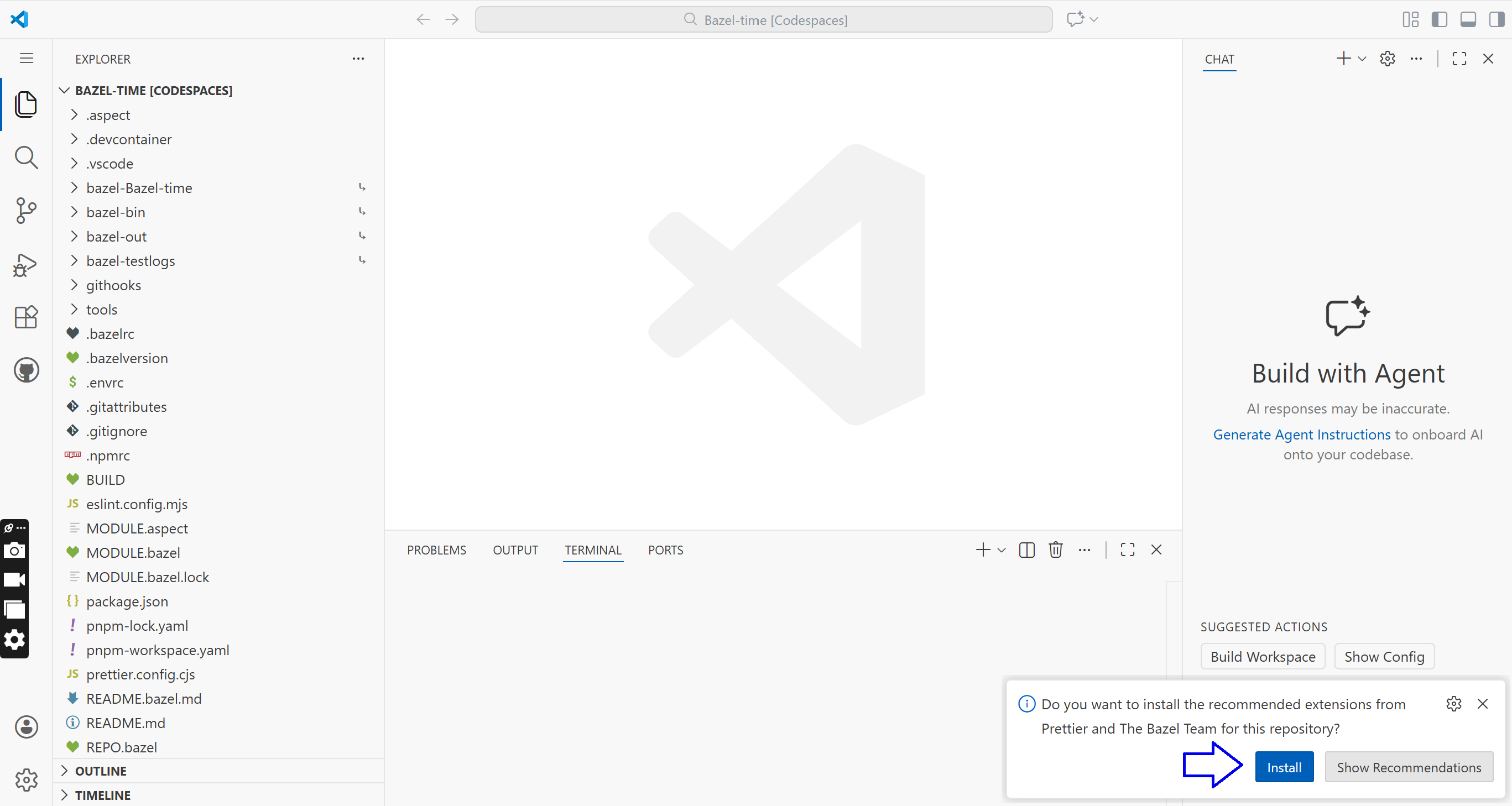Click the VS Code logo icon
Screen dimensions: 1512x806
point(19,19)
